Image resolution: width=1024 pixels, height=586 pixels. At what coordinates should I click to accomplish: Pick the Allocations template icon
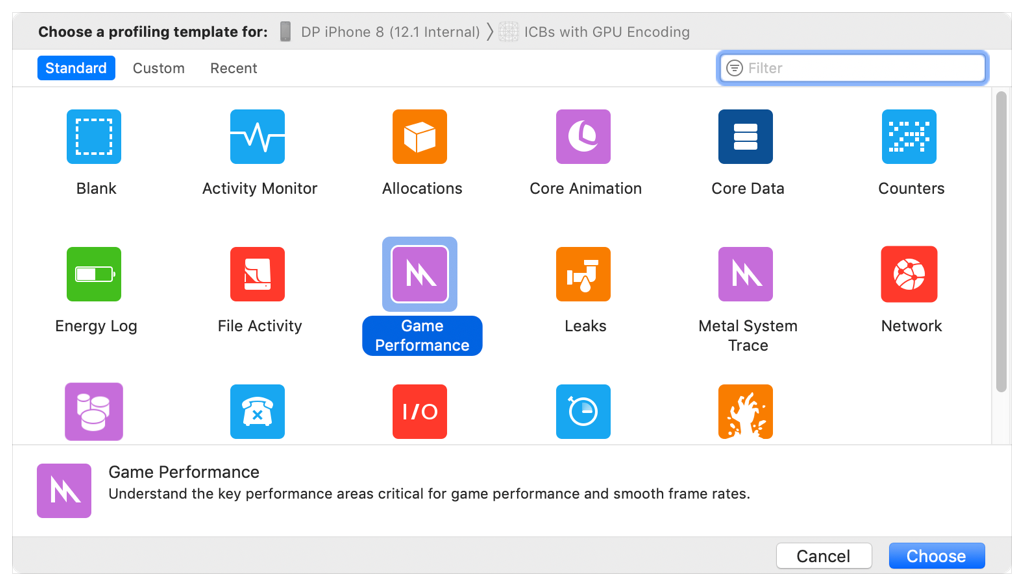(420, 137)
